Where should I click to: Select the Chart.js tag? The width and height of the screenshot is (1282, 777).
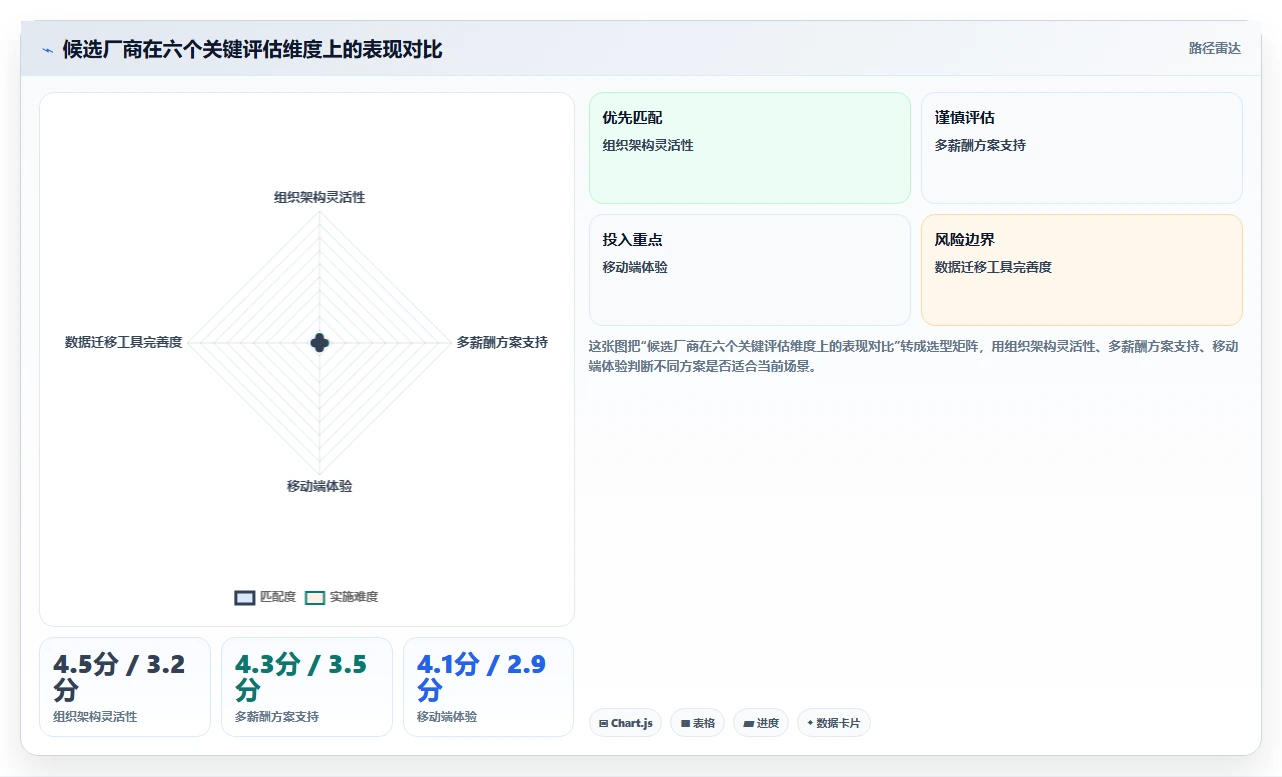[x=625, y=723]
